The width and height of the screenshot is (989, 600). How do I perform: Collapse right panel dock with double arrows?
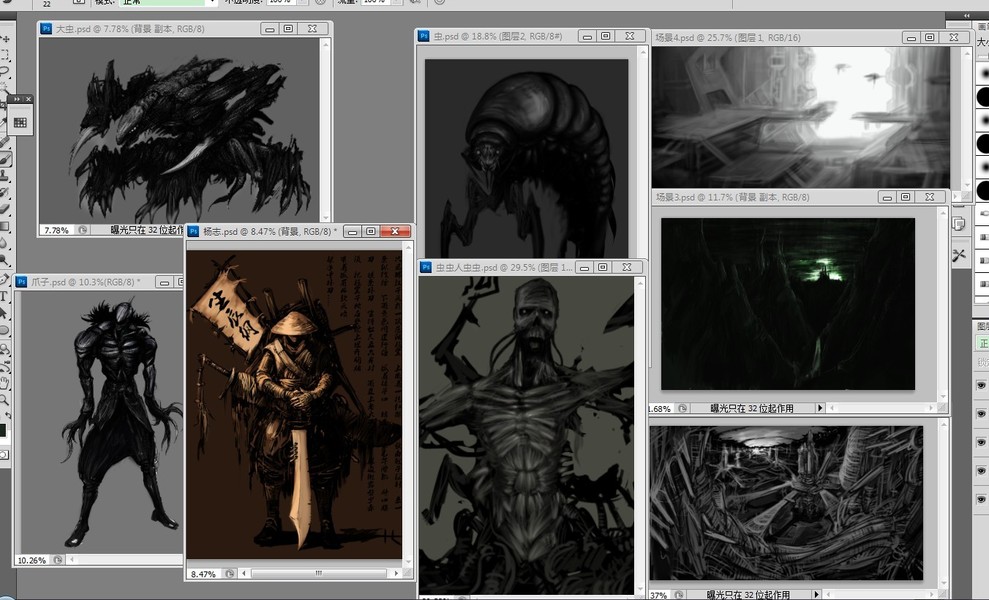click(x=966, y=16)
